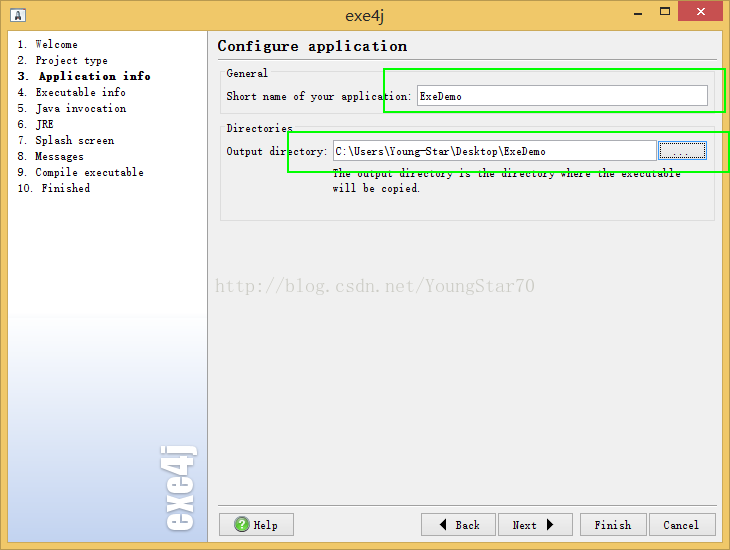Maximize the exe4j window
The height and width of the screenshot is (550, 730).
(665, 12)
